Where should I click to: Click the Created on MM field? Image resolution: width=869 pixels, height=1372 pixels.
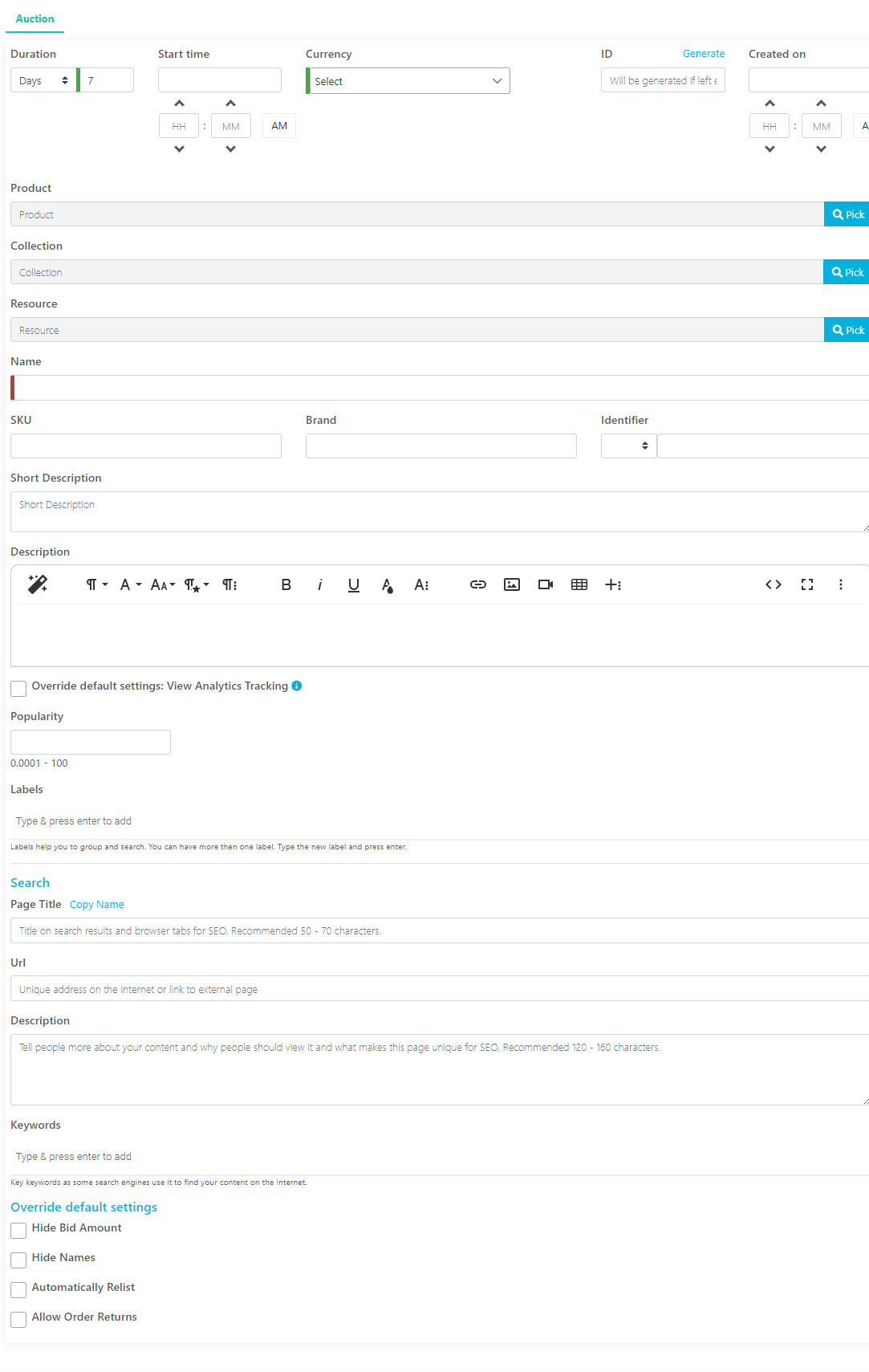pos(822,126)
